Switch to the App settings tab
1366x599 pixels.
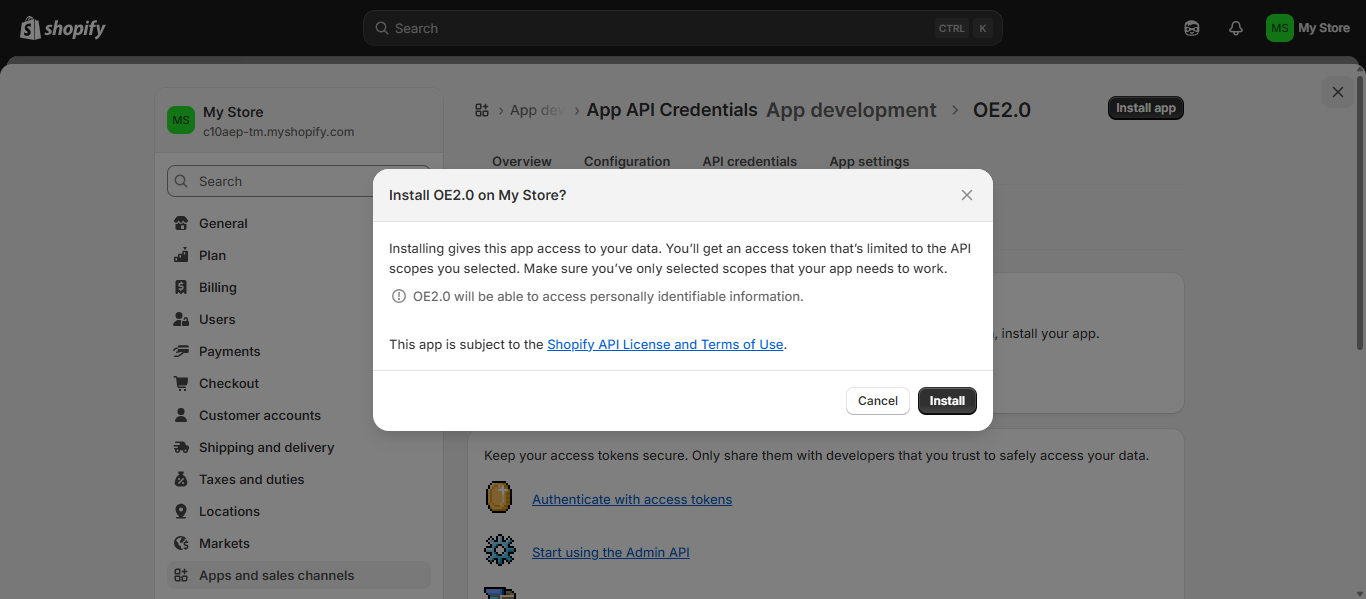point(869,161)
